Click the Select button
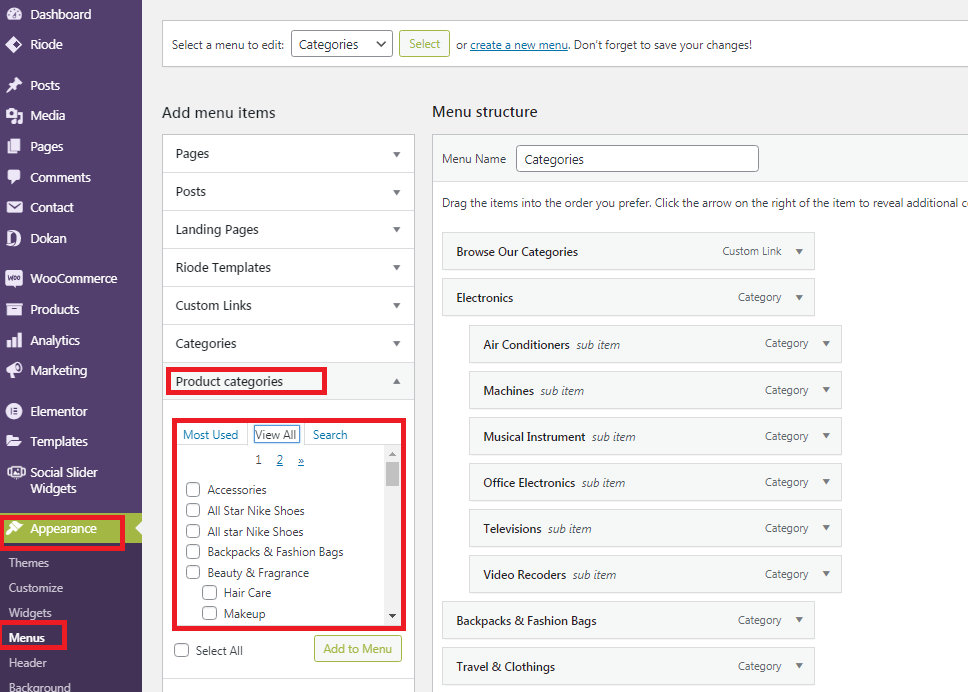The image size is (968, 692). (x=424, y=44)
